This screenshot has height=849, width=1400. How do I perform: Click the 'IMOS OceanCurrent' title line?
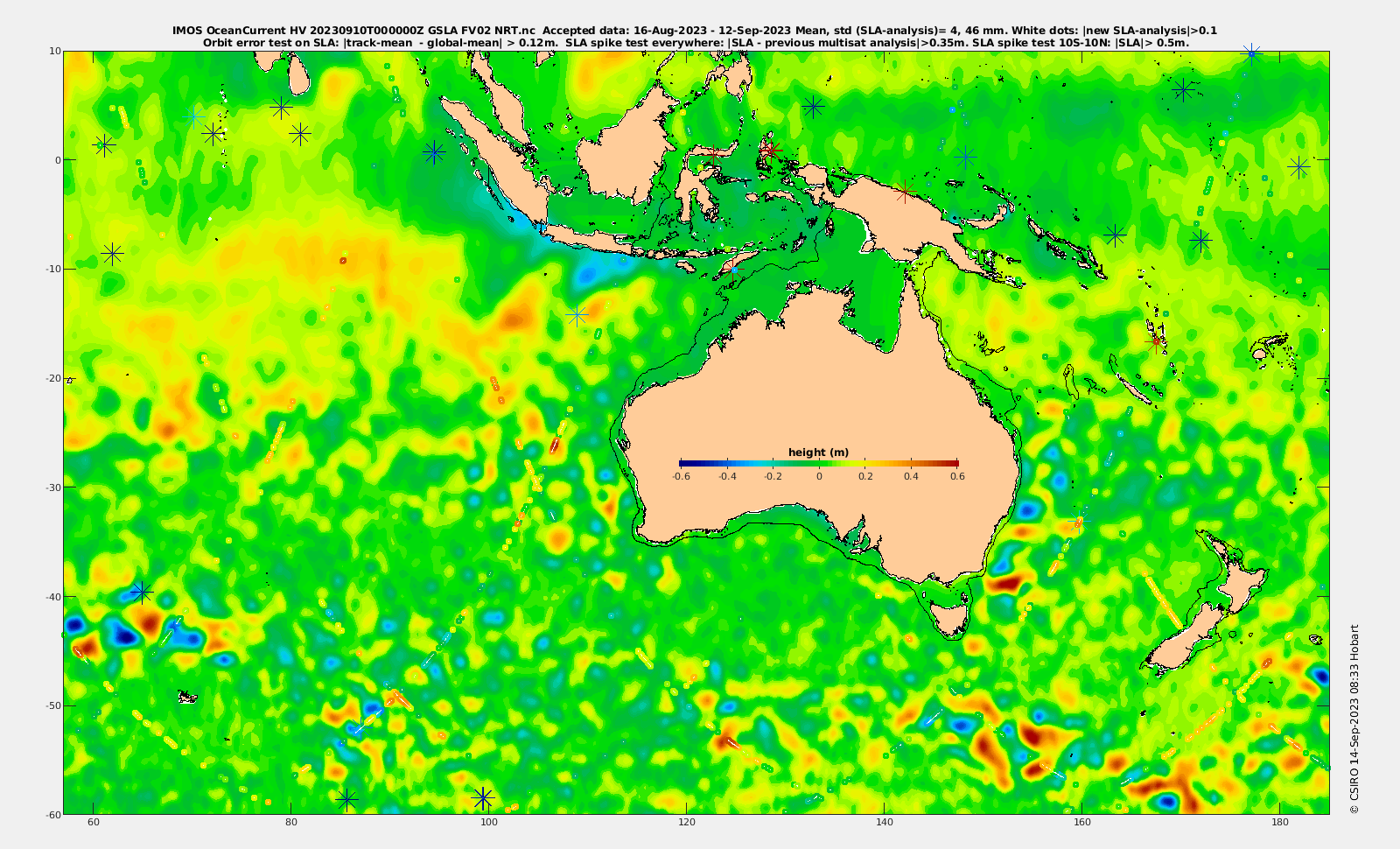point(695,31)
